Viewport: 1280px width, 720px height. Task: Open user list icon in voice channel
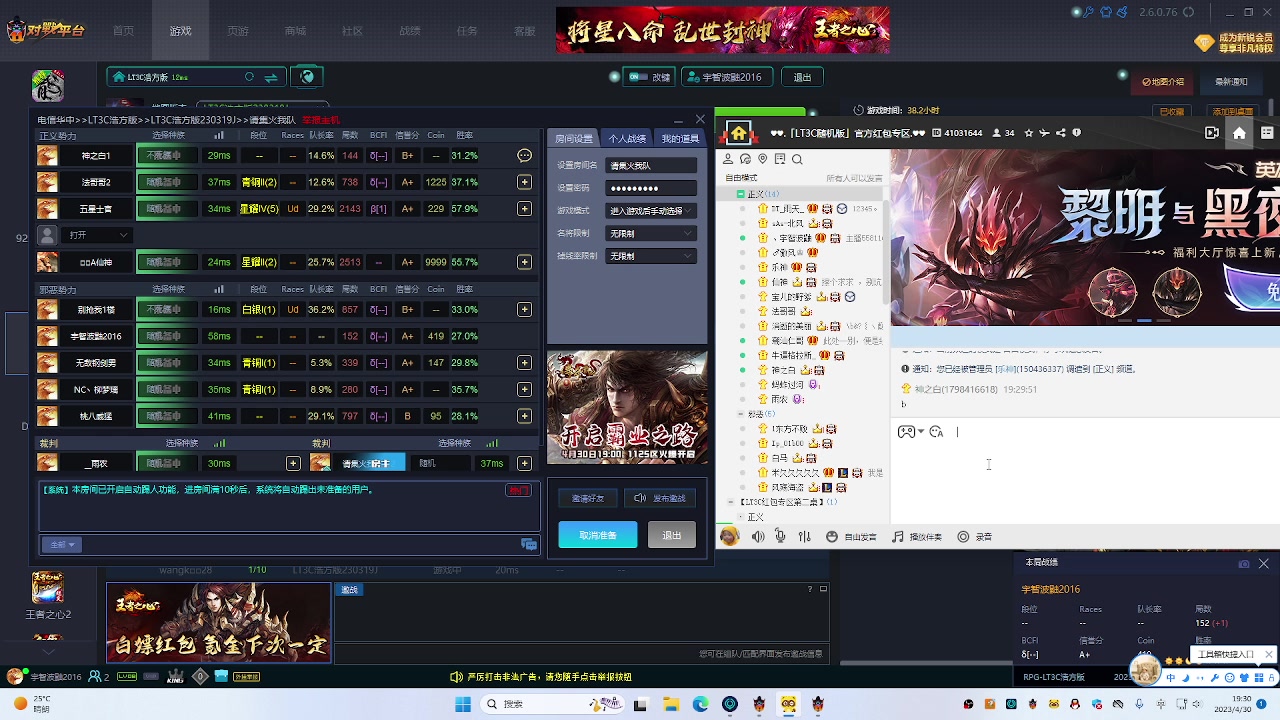click(728, 159)
